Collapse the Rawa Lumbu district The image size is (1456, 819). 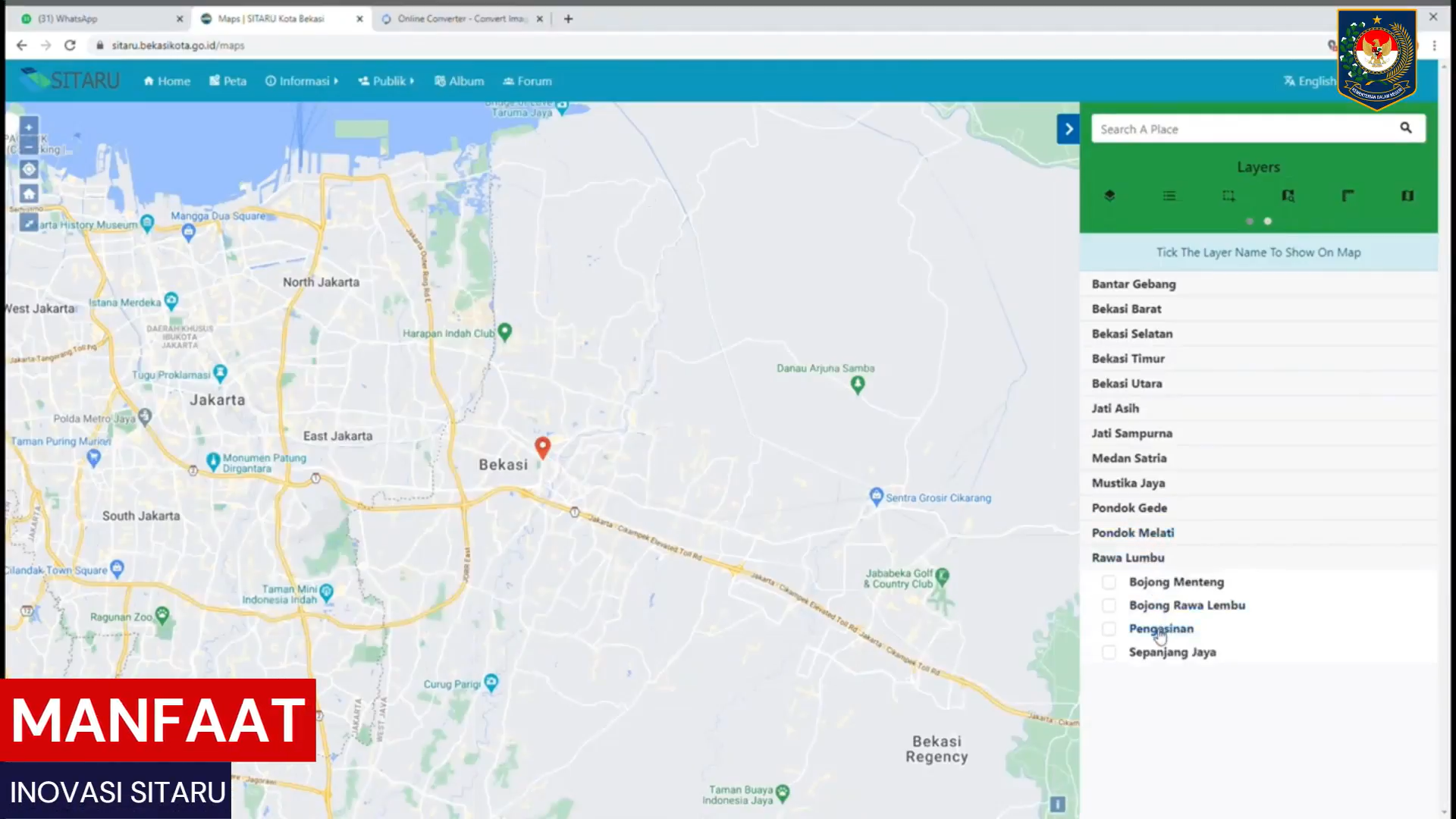pyautogui.click(x=1259, y=557)
